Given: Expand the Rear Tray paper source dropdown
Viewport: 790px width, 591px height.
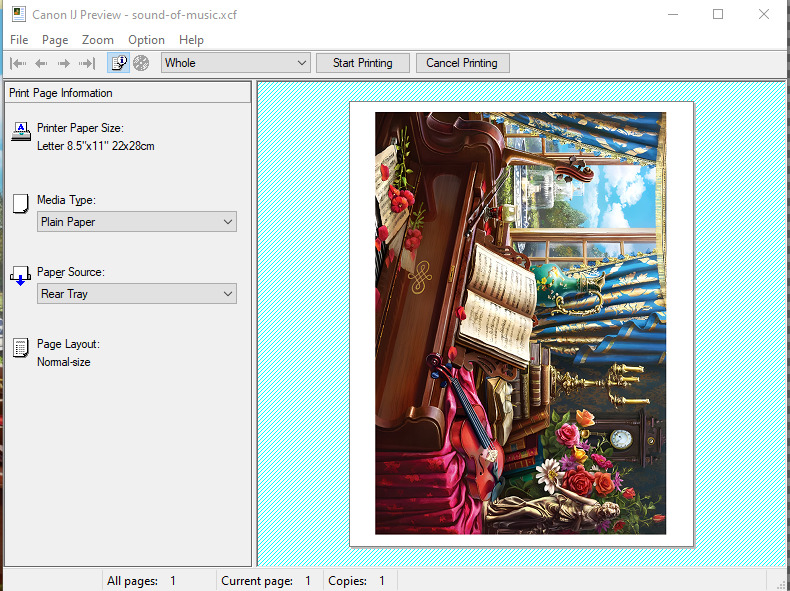Looking at the screenshot, I should [x=137, y=294].
